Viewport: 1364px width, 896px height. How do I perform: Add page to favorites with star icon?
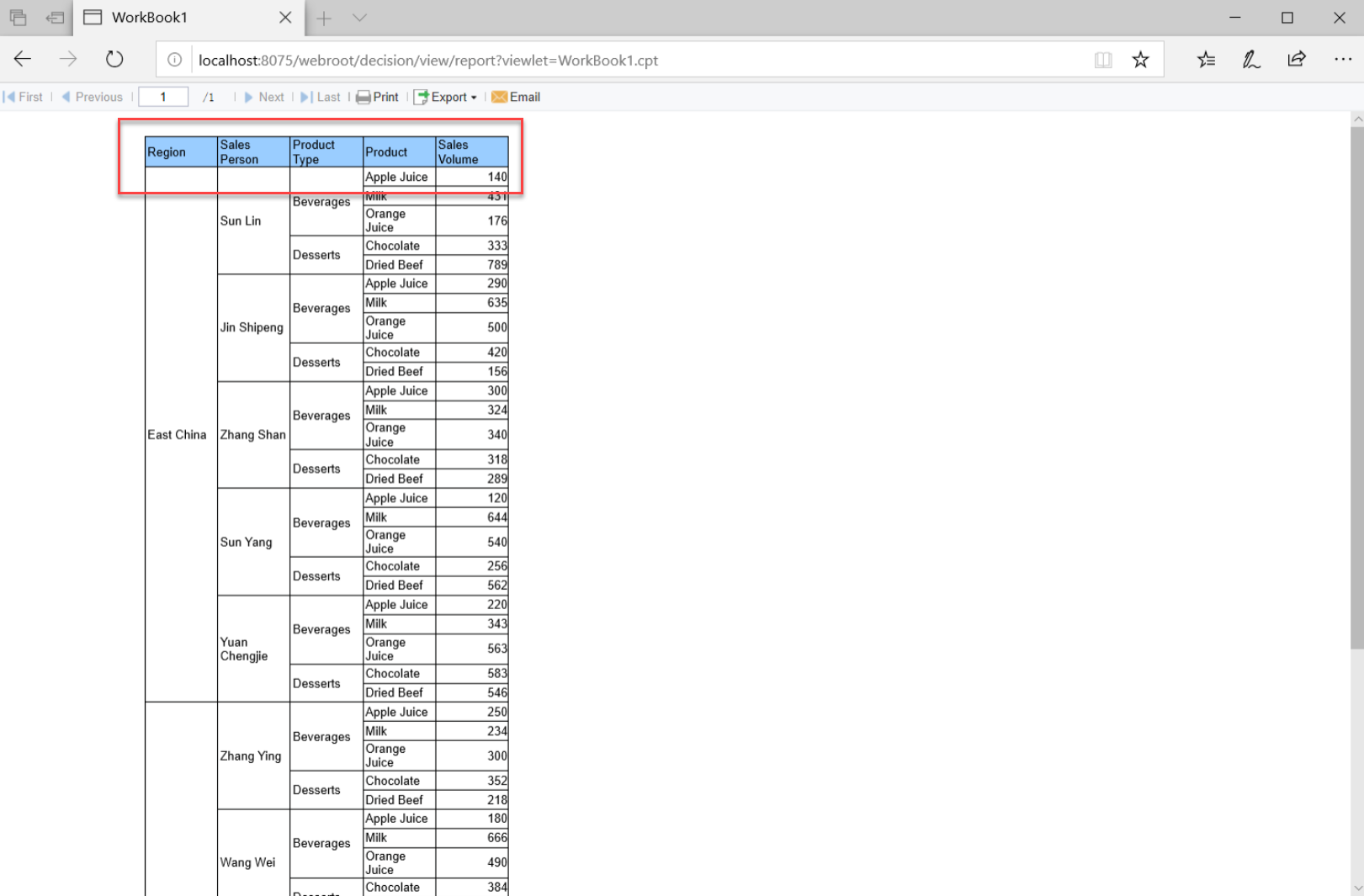click(x=1140, y=60)
